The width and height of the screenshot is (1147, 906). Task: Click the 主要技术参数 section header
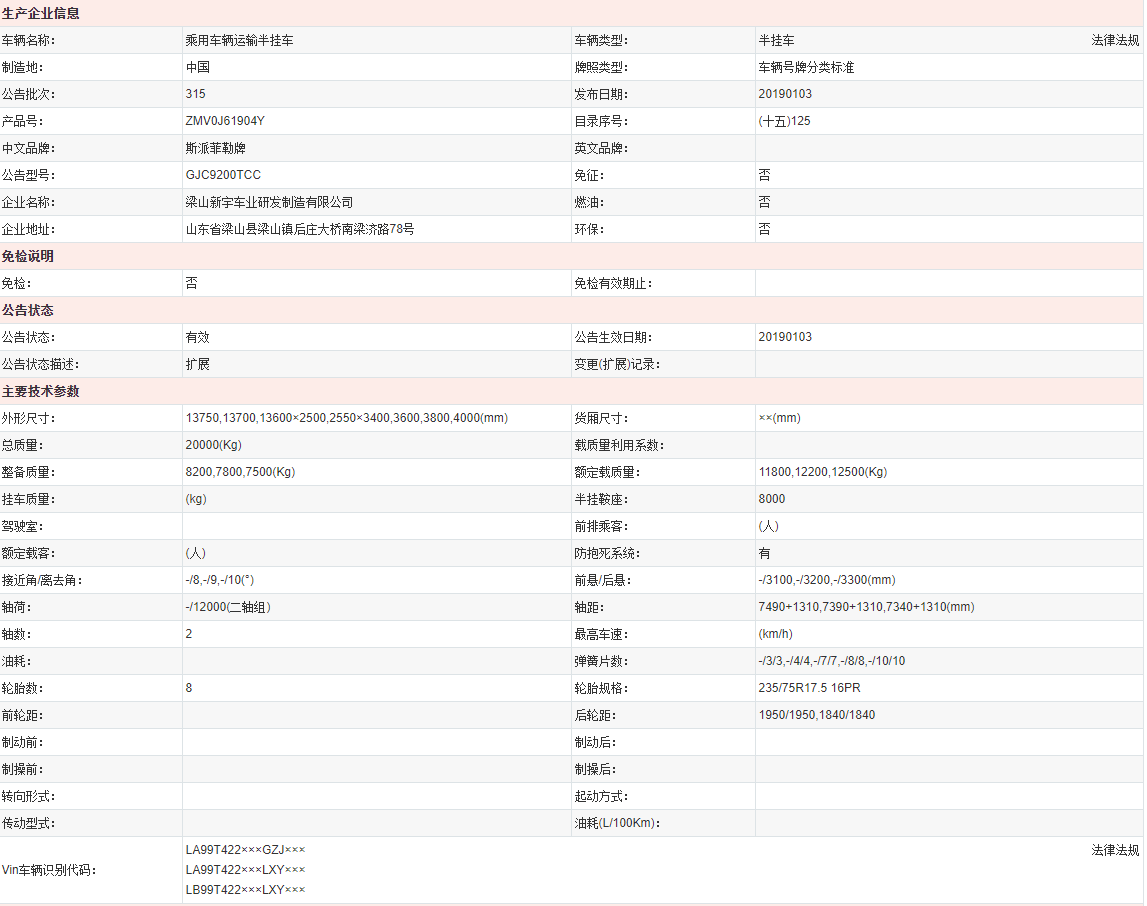click(x=41, y=391)
